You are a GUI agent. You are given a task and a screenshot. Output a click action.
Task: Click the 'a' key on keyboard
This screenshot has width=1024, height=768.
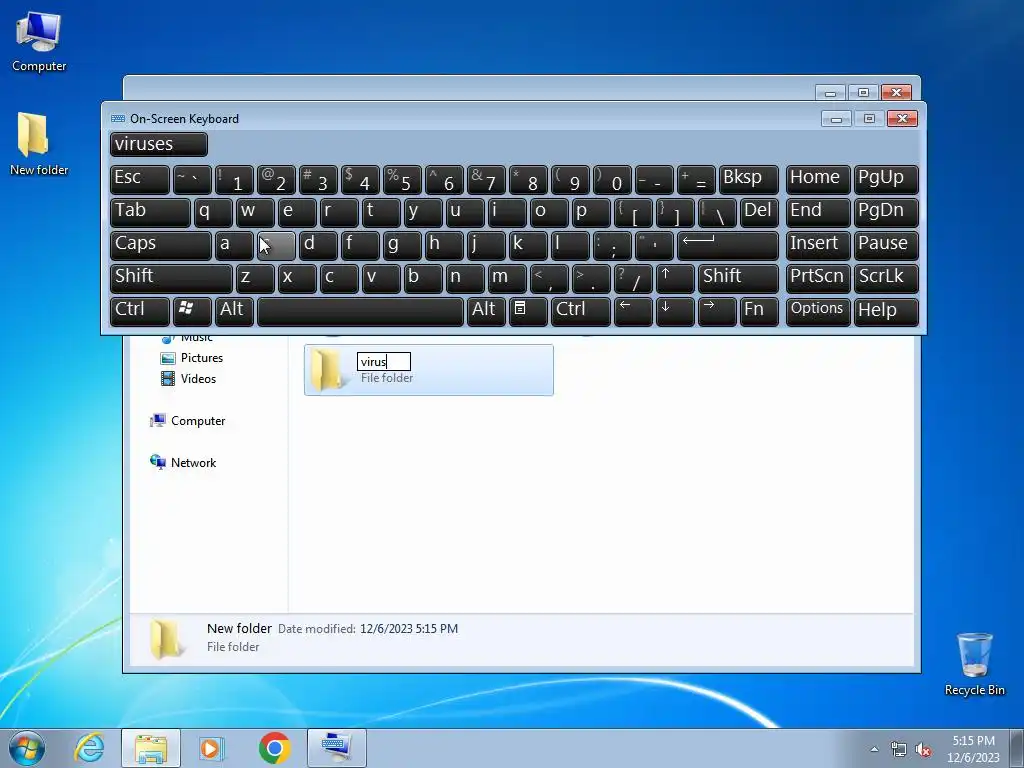(234, 246)
